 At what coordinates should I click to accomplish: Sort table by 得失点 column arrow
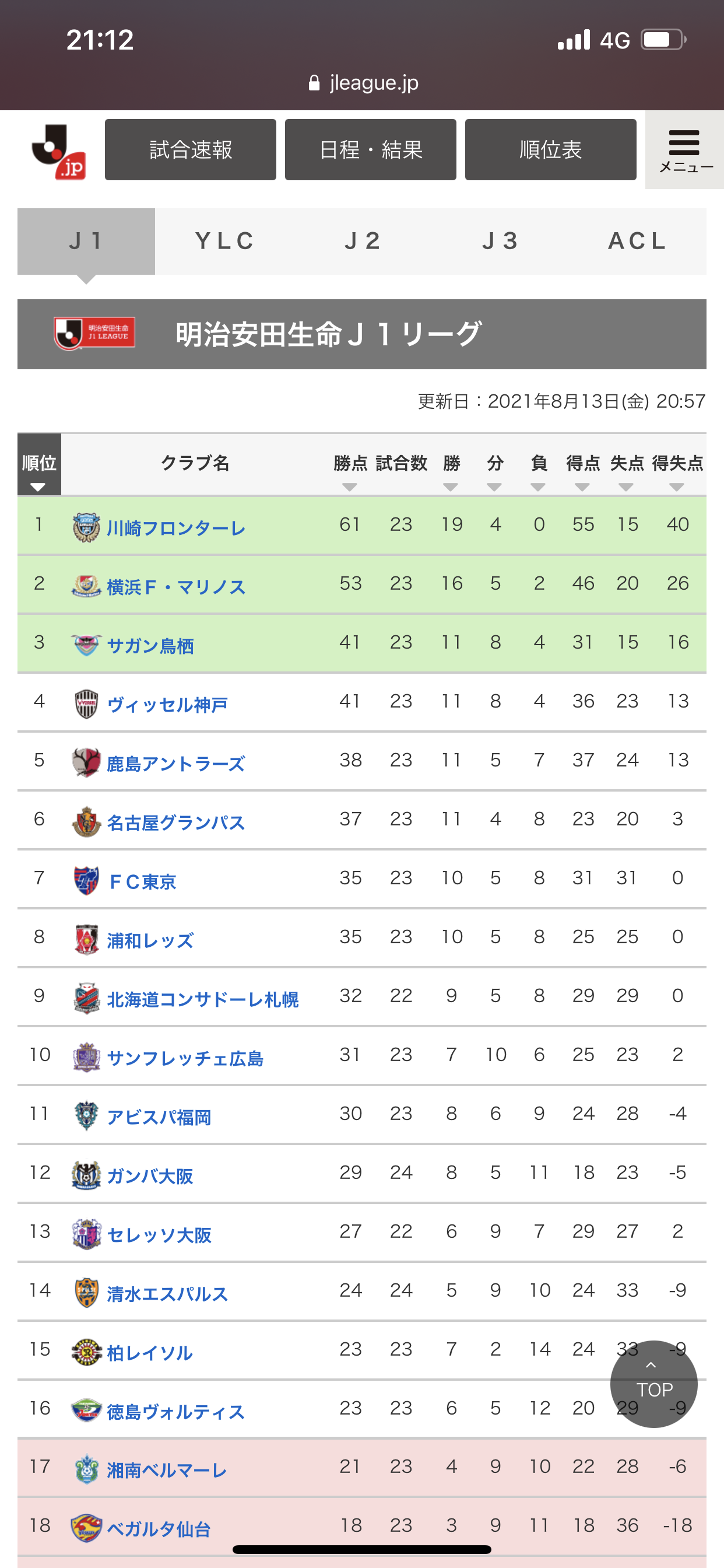pos(677,487)
